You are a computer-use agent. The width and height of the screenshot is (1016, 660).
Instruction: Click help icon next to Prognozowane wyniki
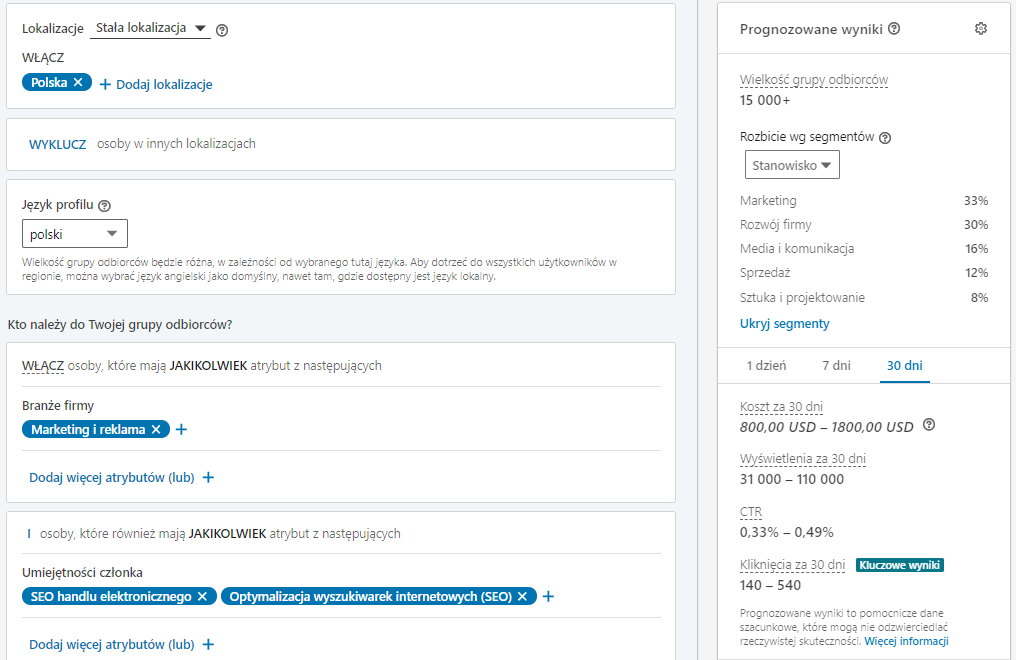coord(894,29)
